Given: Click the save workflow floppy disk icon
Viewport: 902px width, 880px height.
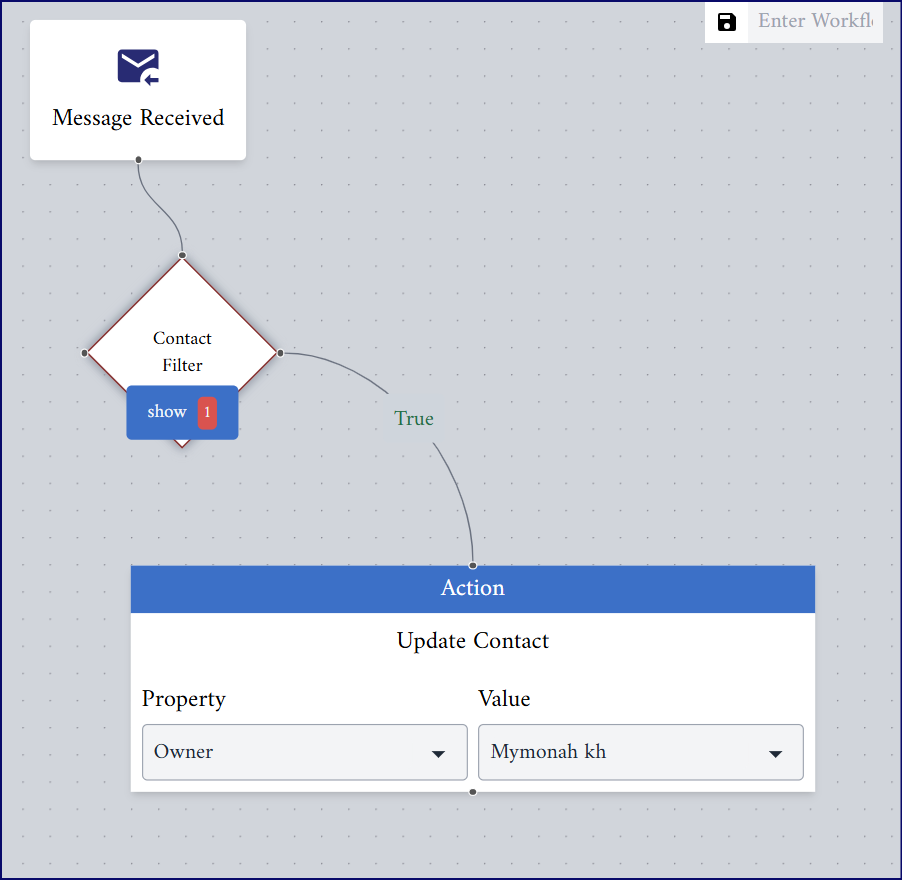Looking at the screenshot, I should 727,22.
